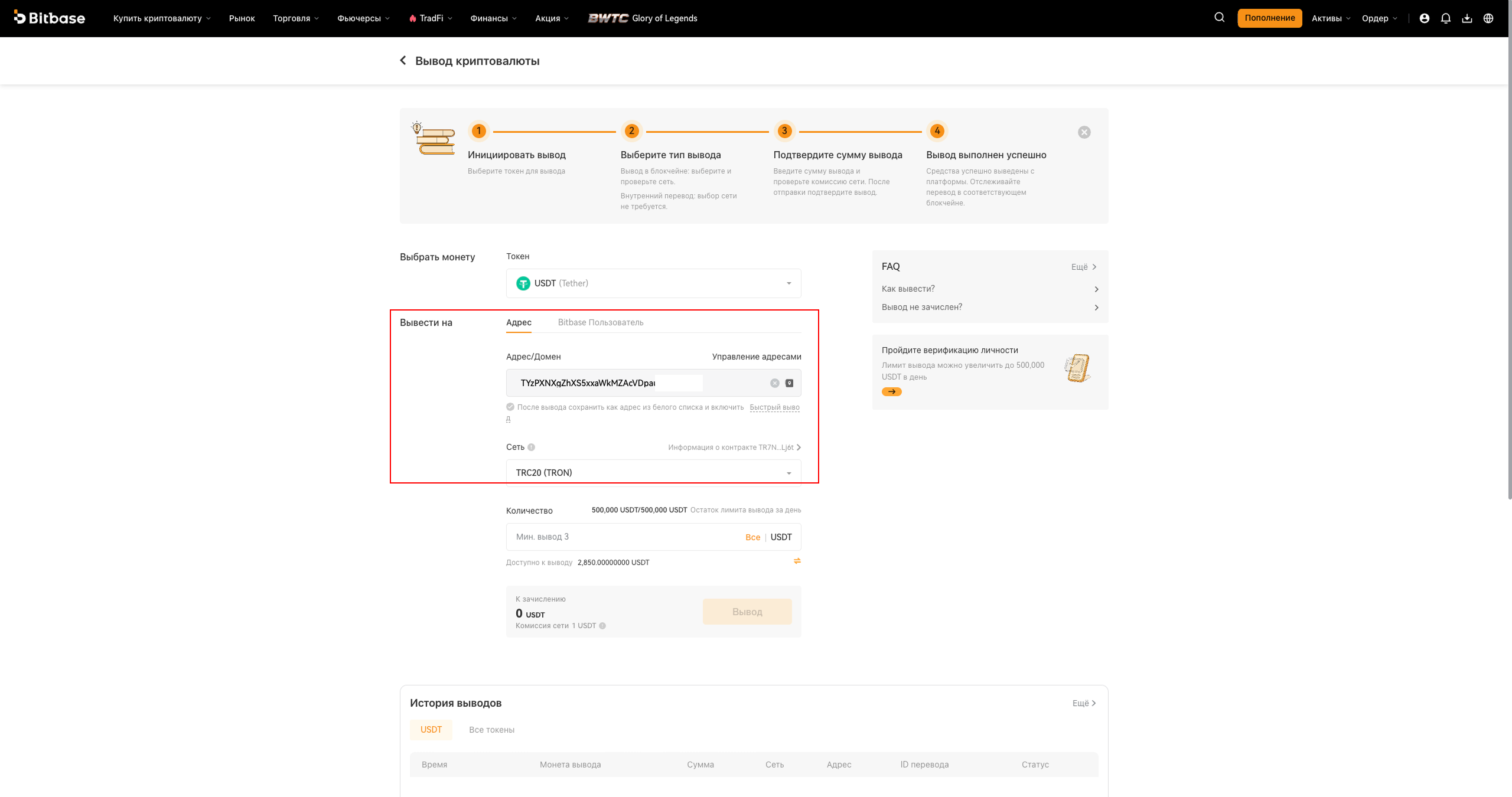Image resolution: width=1512 pixels, height=797 pixels.
Task: Clear the address field with the X icon
Action: pos(775,383)
